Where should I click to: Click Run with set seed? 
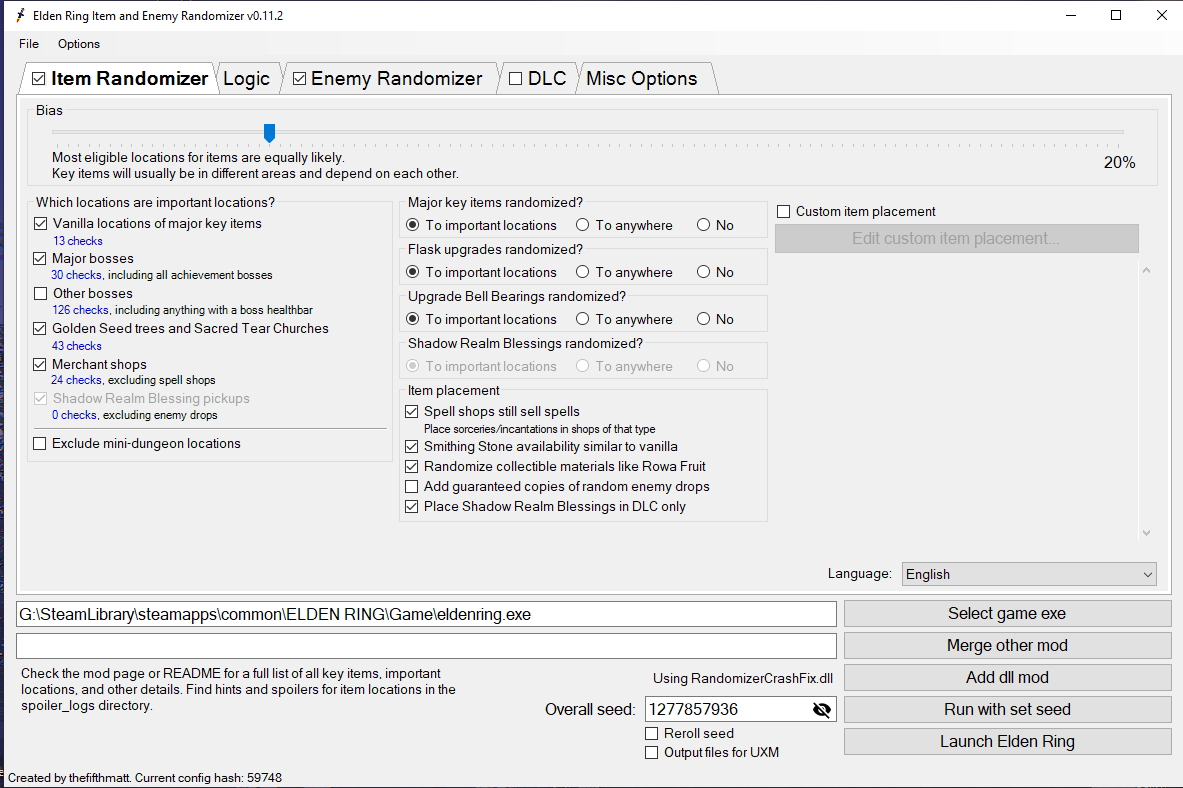(x=1007, y=710)
